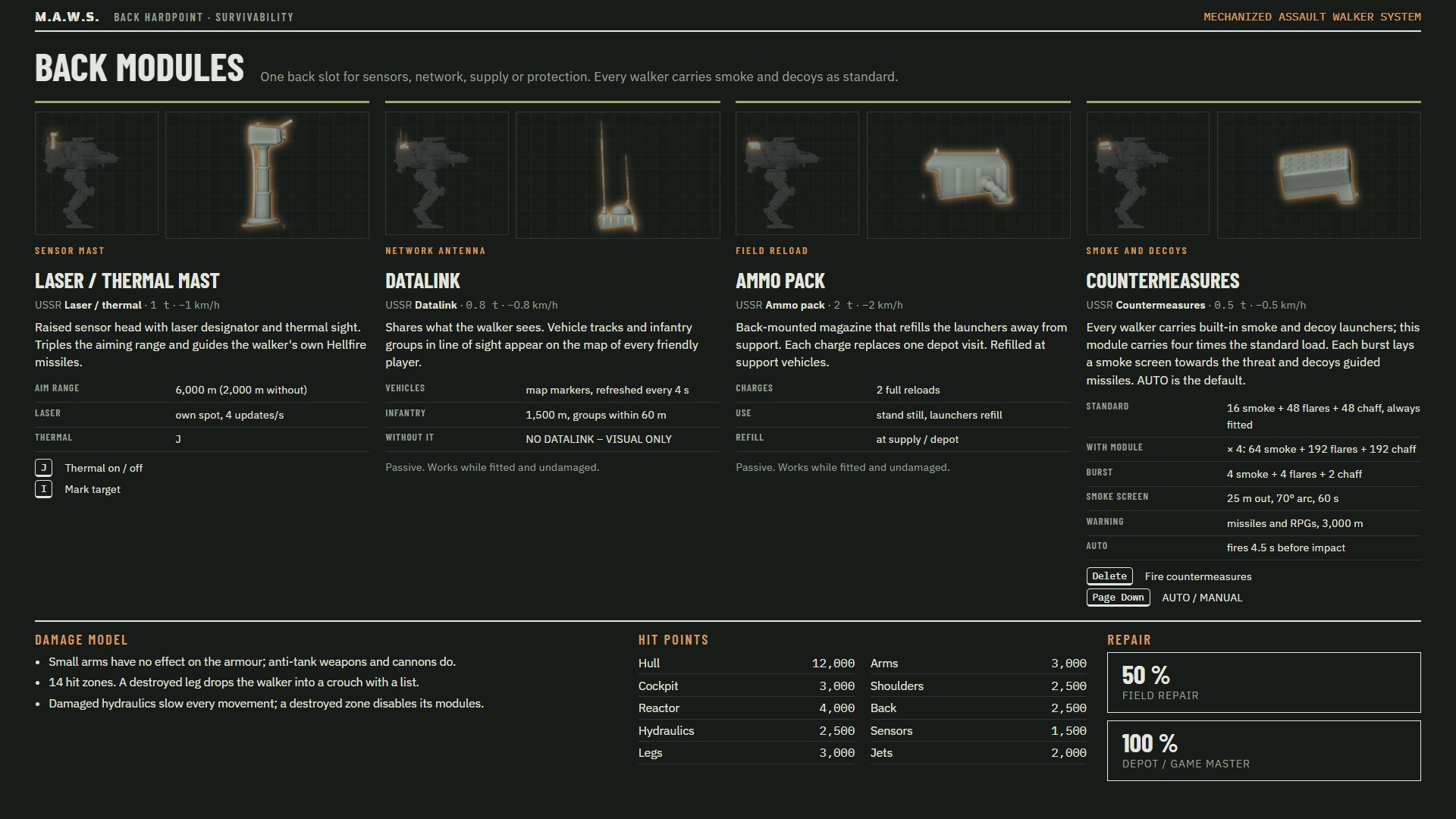Click the 100 % Depot / Game Master box
This screenshot has width=1456, height=819.
tap(1263, 751)
